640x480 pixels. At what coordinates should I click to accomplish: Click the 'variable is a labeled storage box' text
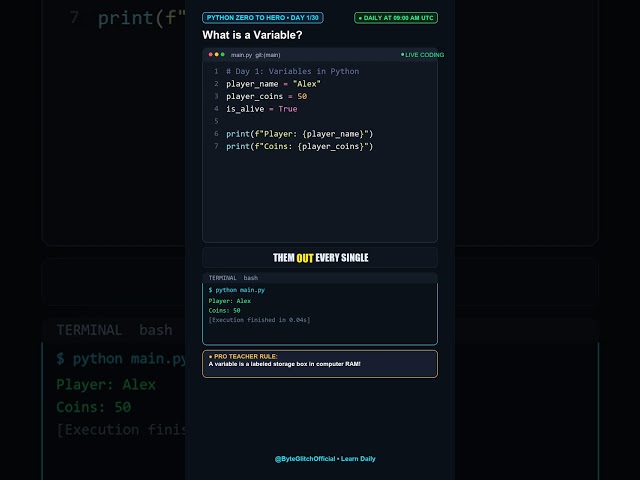coord(284,364)
